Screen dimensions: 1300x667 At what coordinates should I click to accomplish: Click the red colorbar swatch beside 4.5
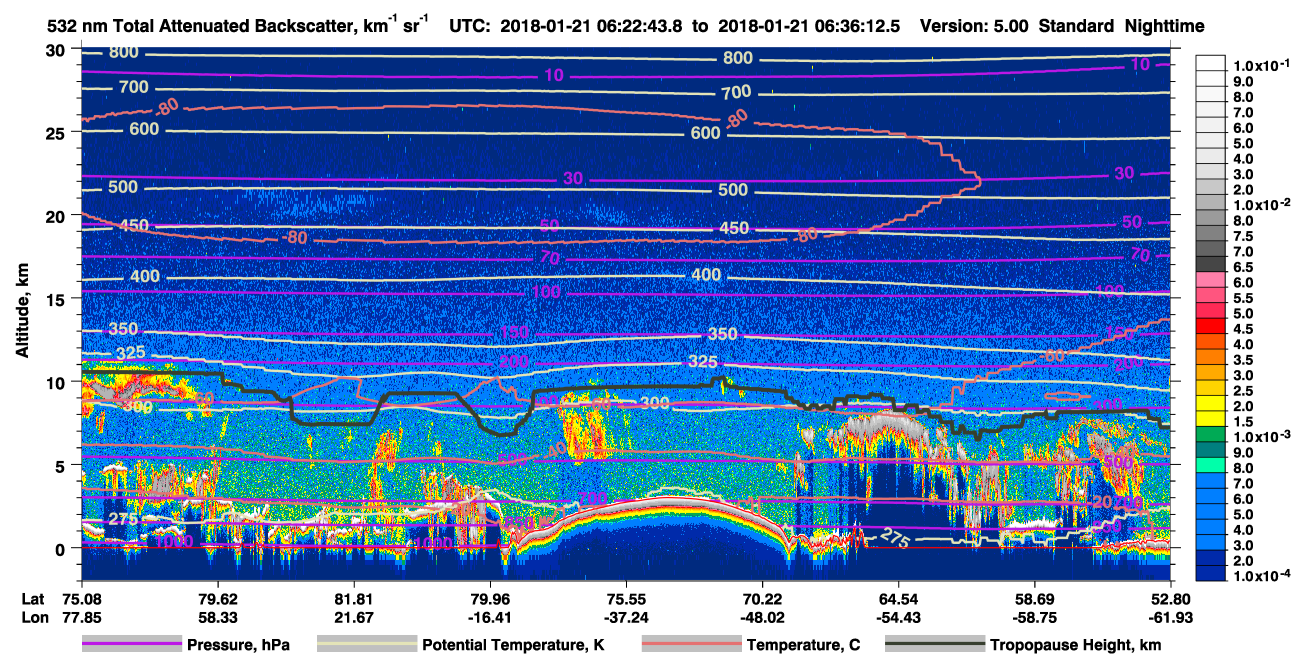point(1213,326)
